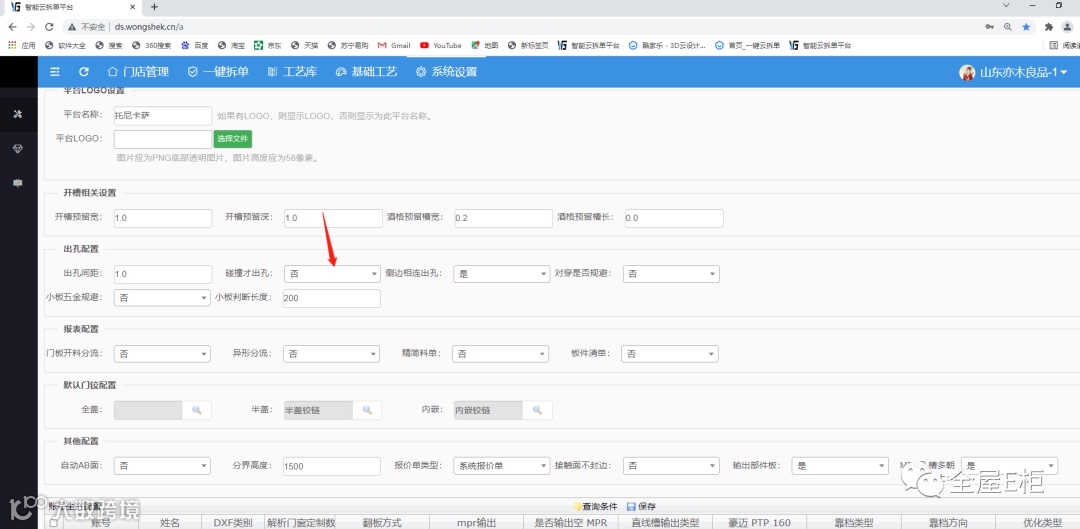Open the 板件清单 dropdown
Screen dimensions: 1080x529
click(670, 353)
